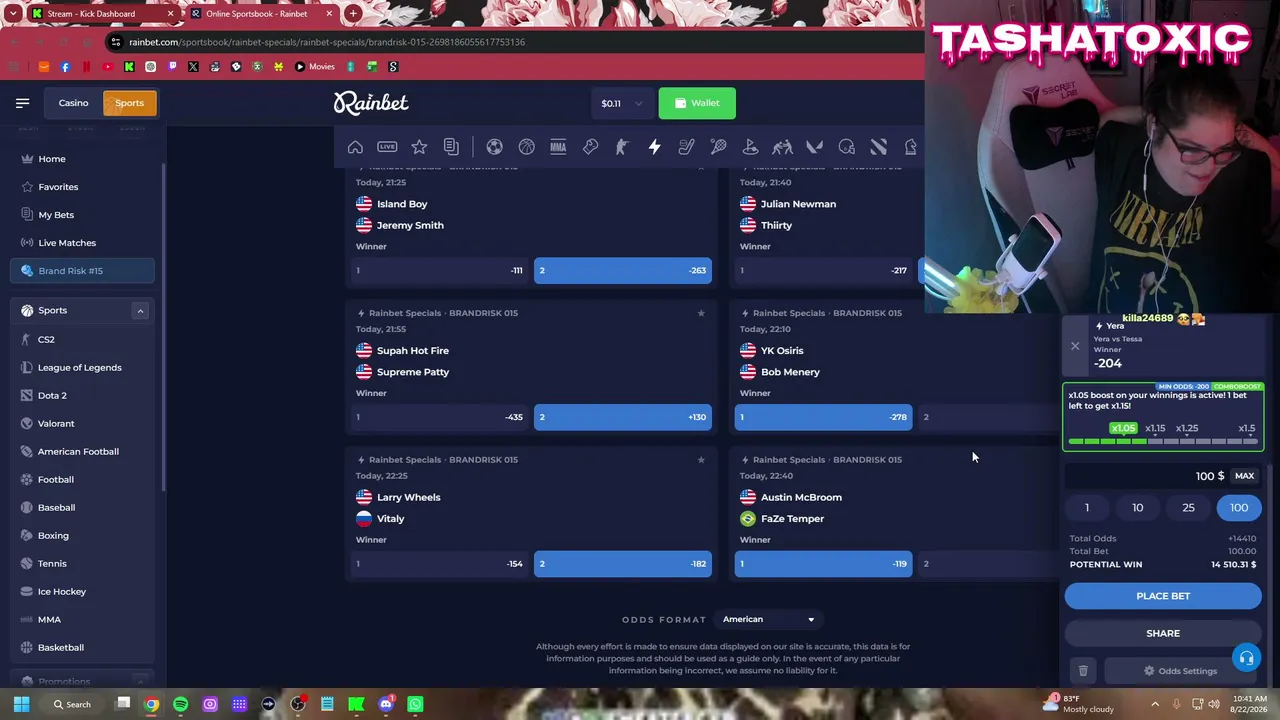The image size is (1280, 720).
Task: Pick Larry Wheels at -154 odds
Action: coord(439,564)
